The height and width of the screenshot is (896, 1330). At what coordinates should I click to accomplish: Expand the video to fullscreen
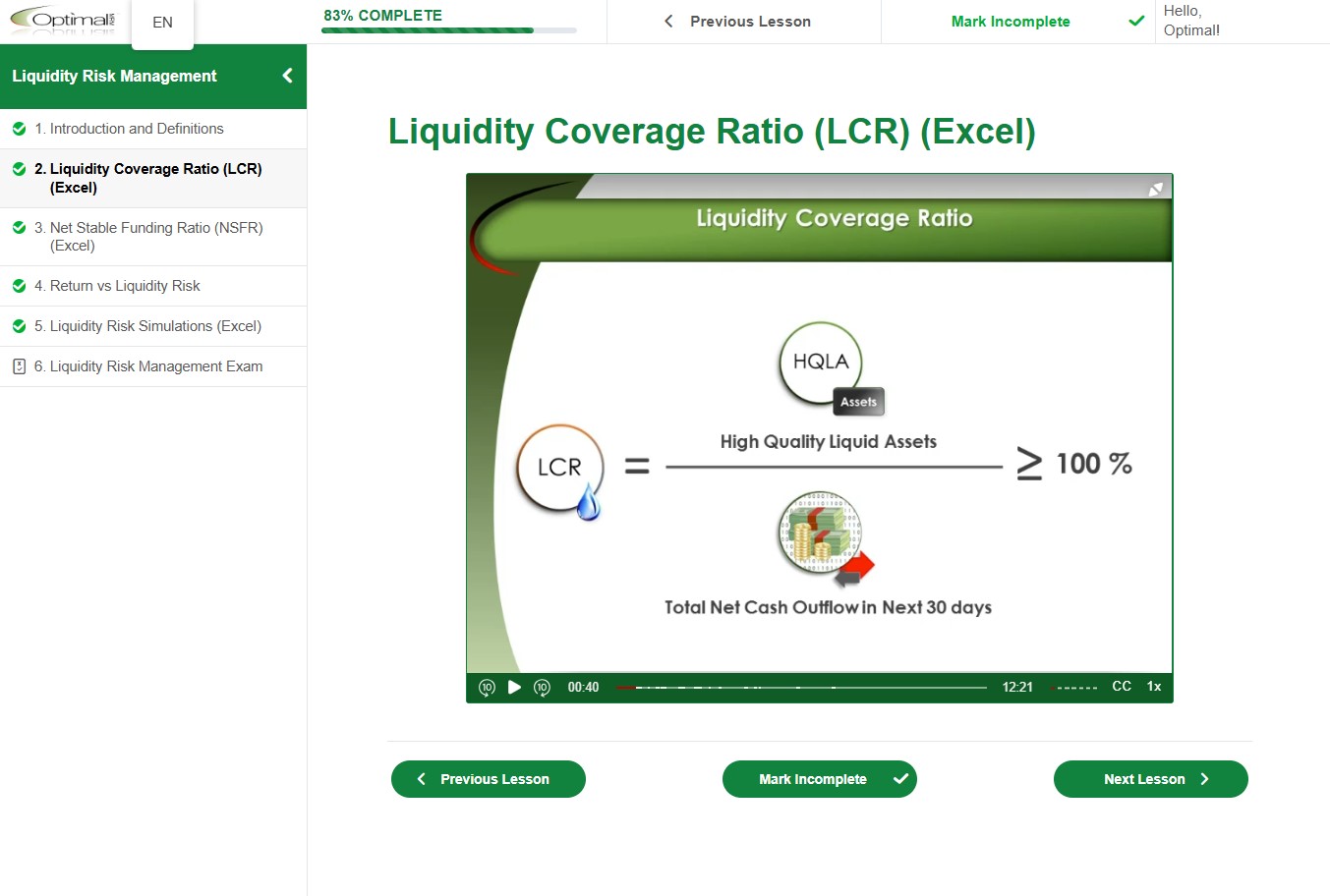click(1156, 189)
